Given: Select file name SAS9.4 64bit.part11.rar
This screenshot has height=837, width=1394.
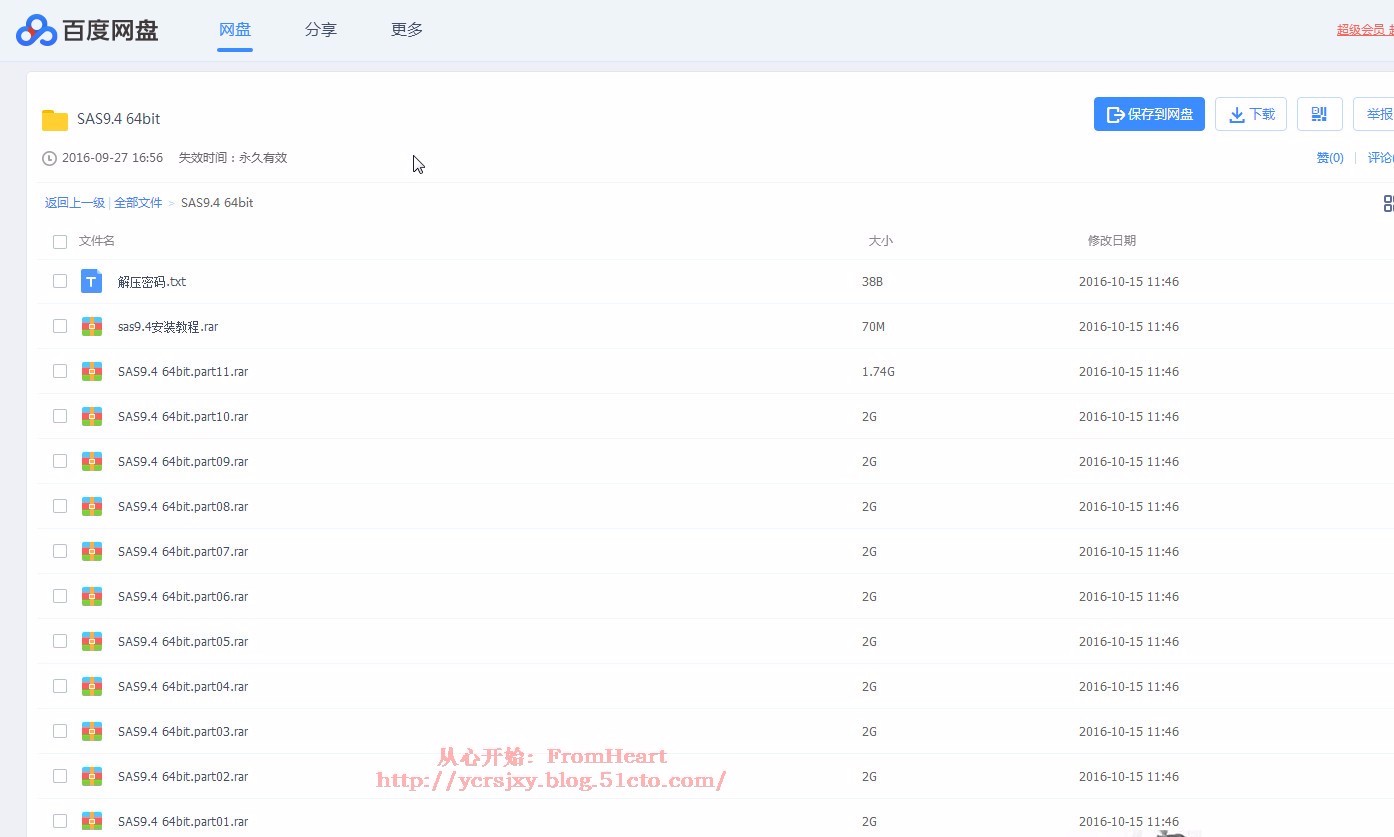Looking at the screenshot, I should 183,372.
